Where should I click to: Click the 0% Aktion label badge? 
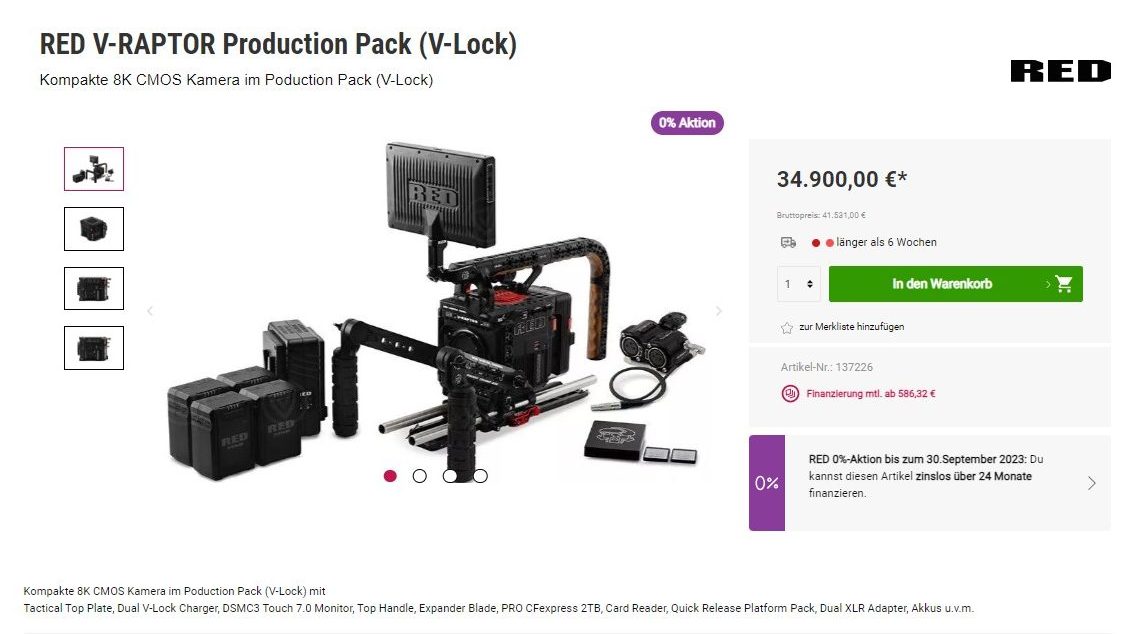[687, 123]
